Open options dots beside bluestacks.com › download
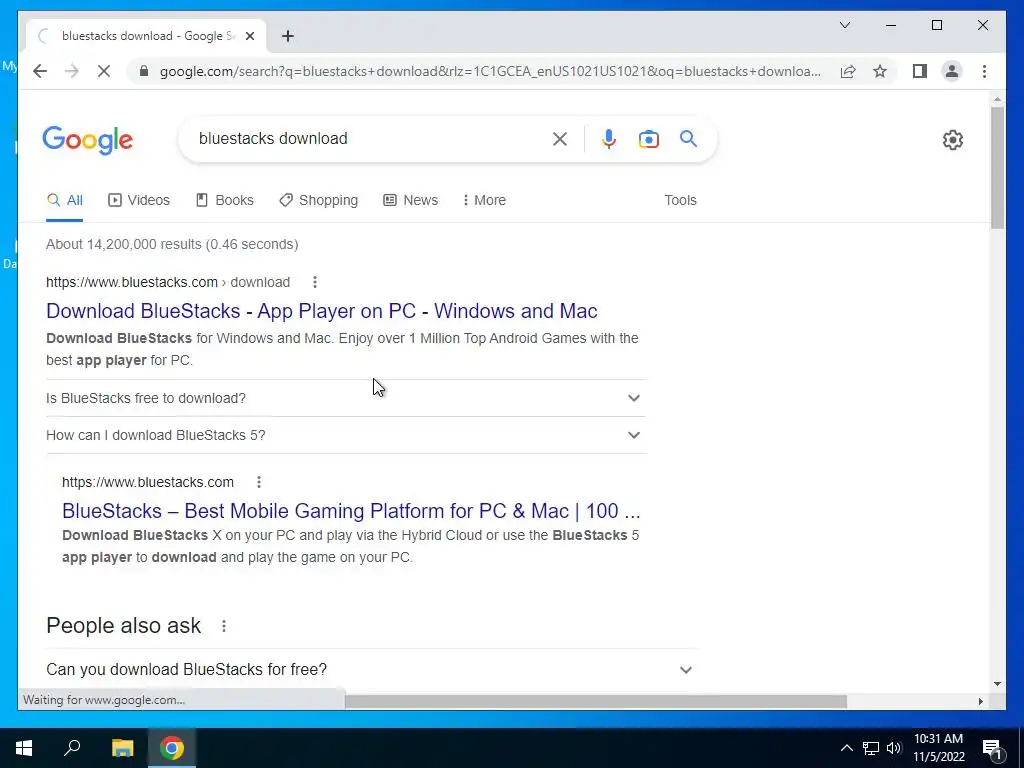 [x=315, y=282]
